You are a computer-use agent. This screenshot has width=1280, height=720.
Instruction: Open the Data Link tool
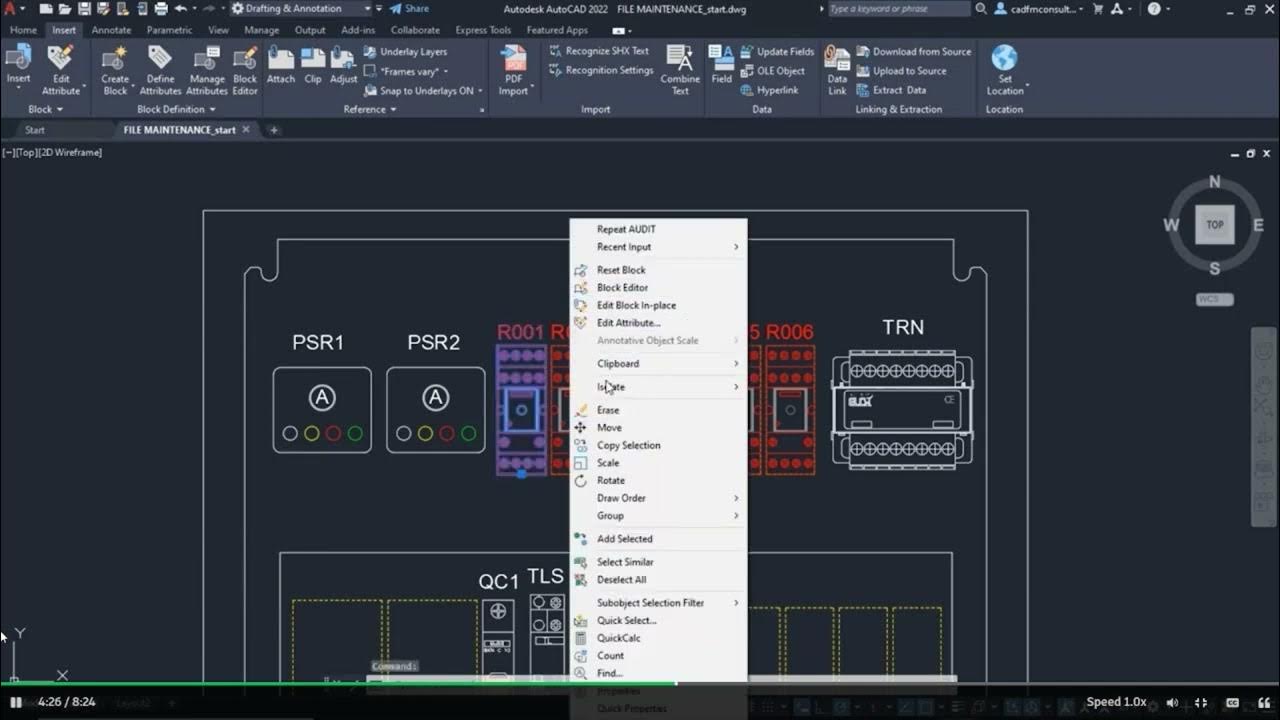pos(837,70)
